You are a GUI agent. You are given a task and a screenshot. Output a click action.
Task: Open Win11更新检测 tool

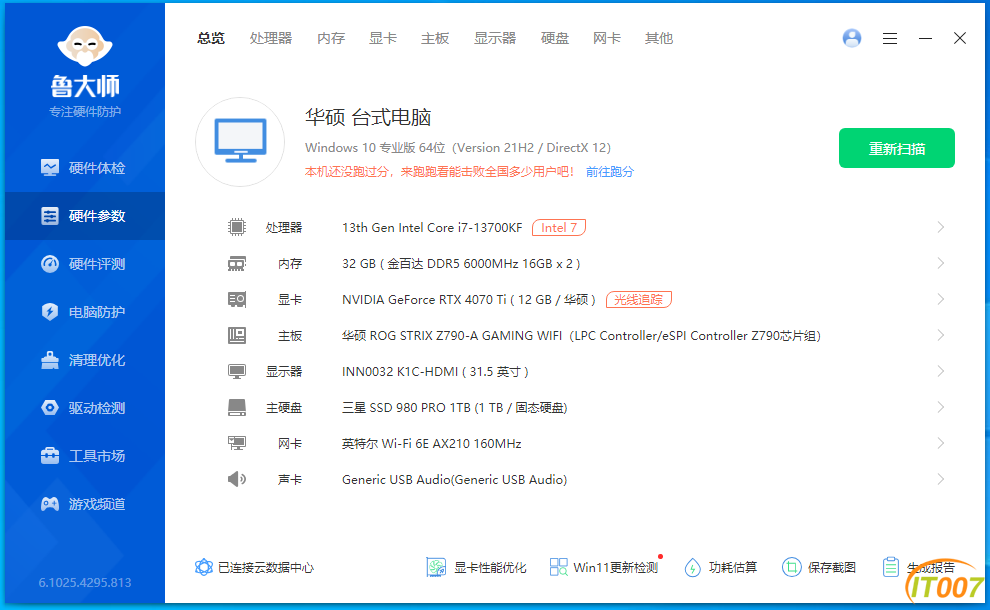604,568
